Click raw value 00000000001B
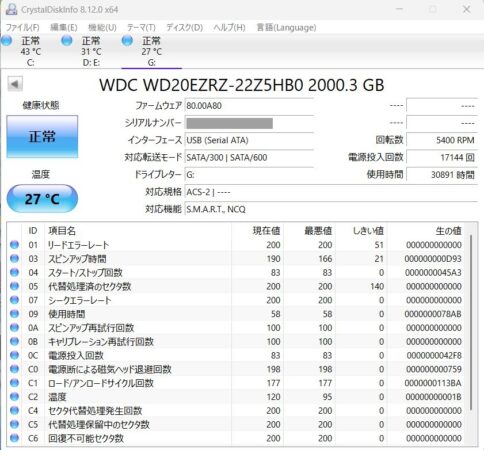 [433, 397]
